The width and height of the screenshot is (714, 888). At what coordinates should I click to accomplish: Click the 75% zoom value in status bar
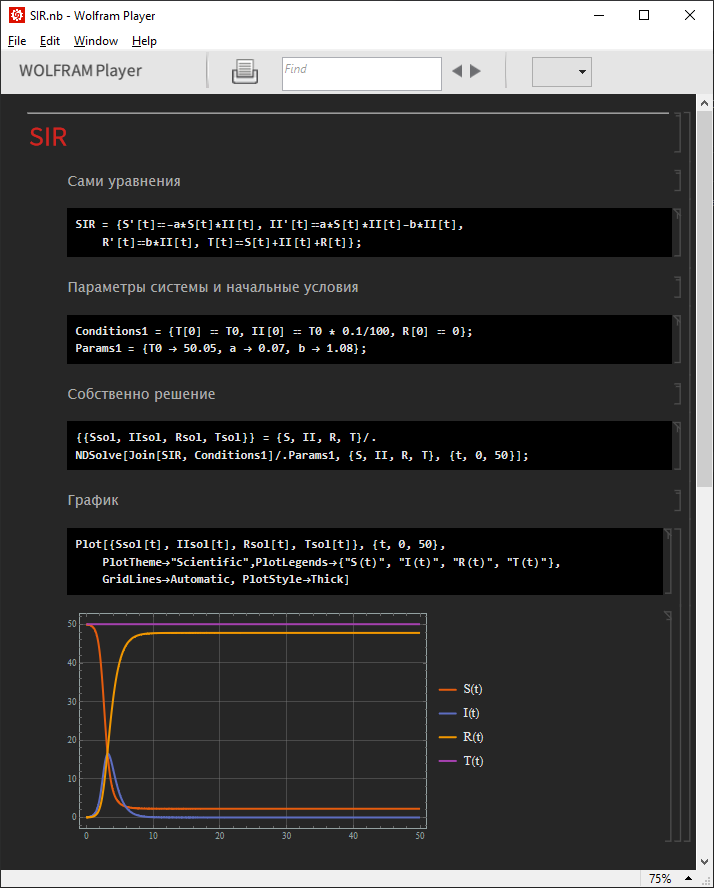[660, 878]
